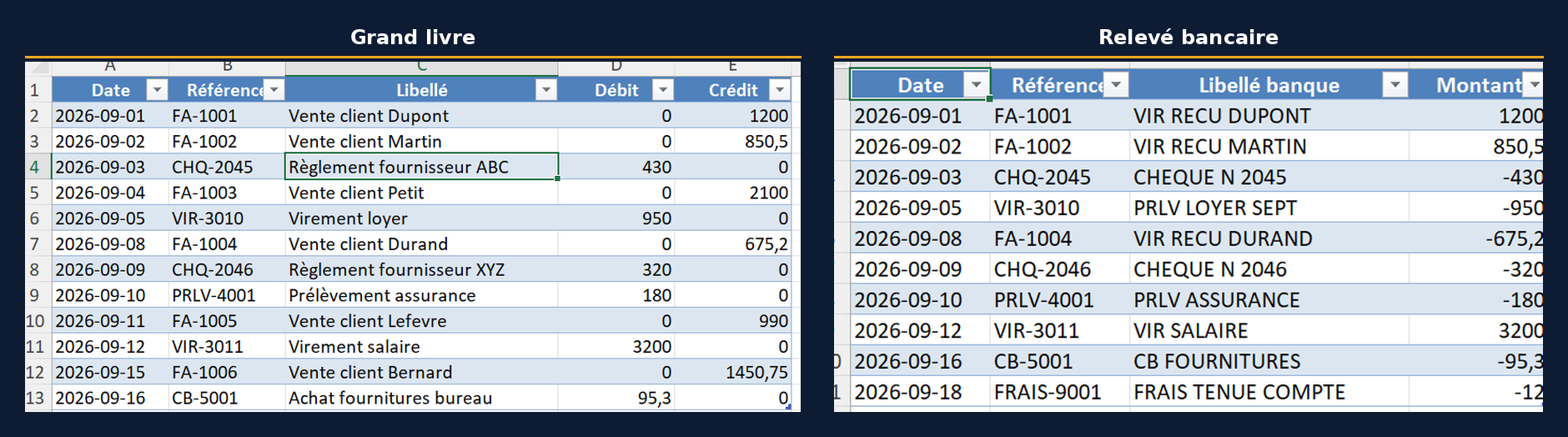1568x437 pixels.
Task: Click amount cell '-12' in Relevé bancaire
Action: pyautogui.click(x=1476, y=392)
